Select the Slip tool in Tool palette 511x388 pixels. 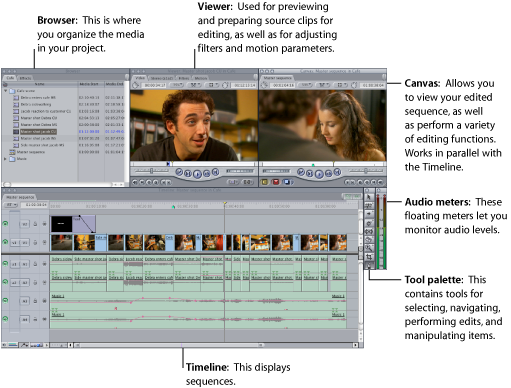point(369,231)
